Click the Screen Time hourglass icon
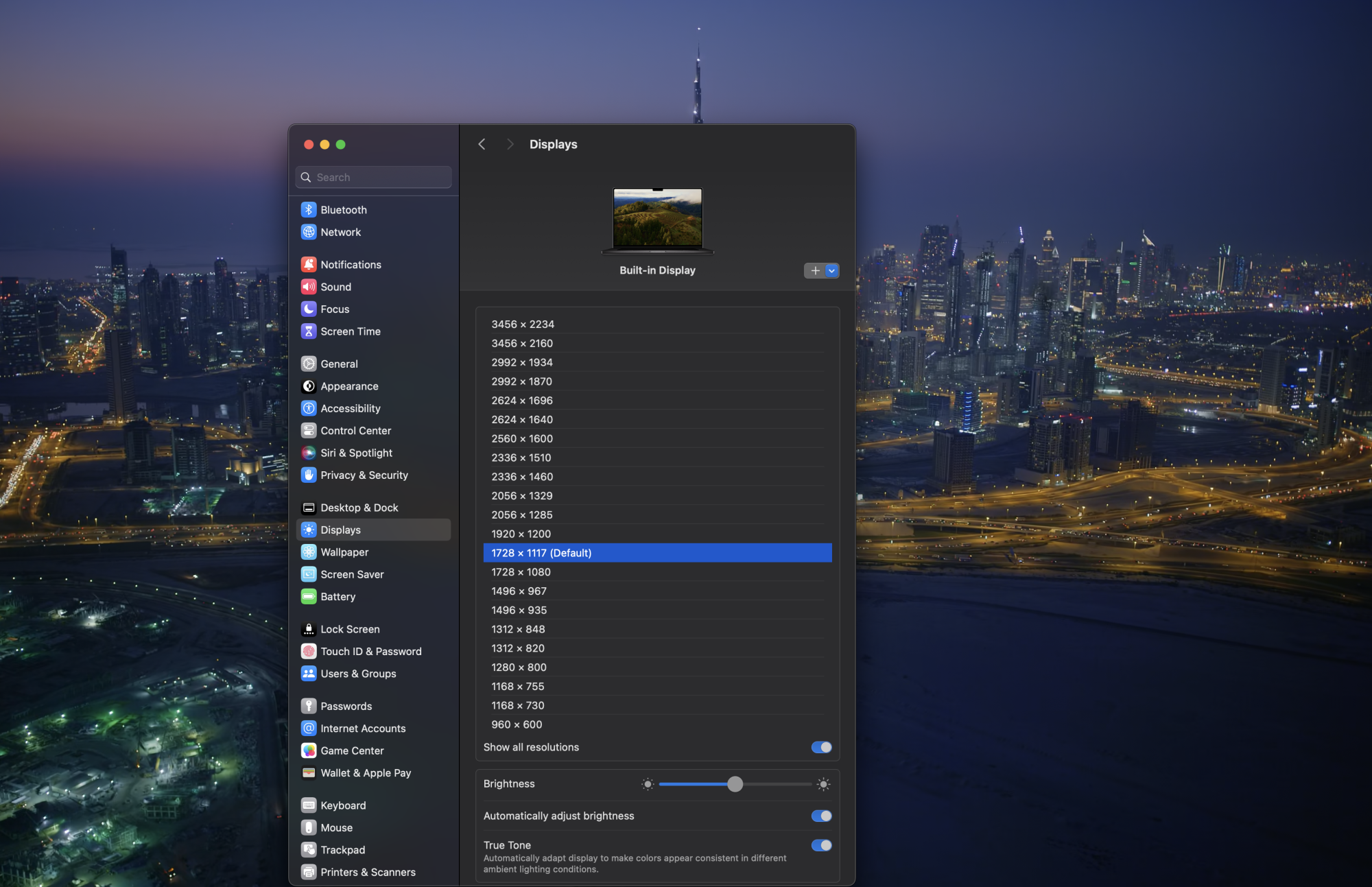The height and width of the screenshot is (887, 1372). click(309, 331)
